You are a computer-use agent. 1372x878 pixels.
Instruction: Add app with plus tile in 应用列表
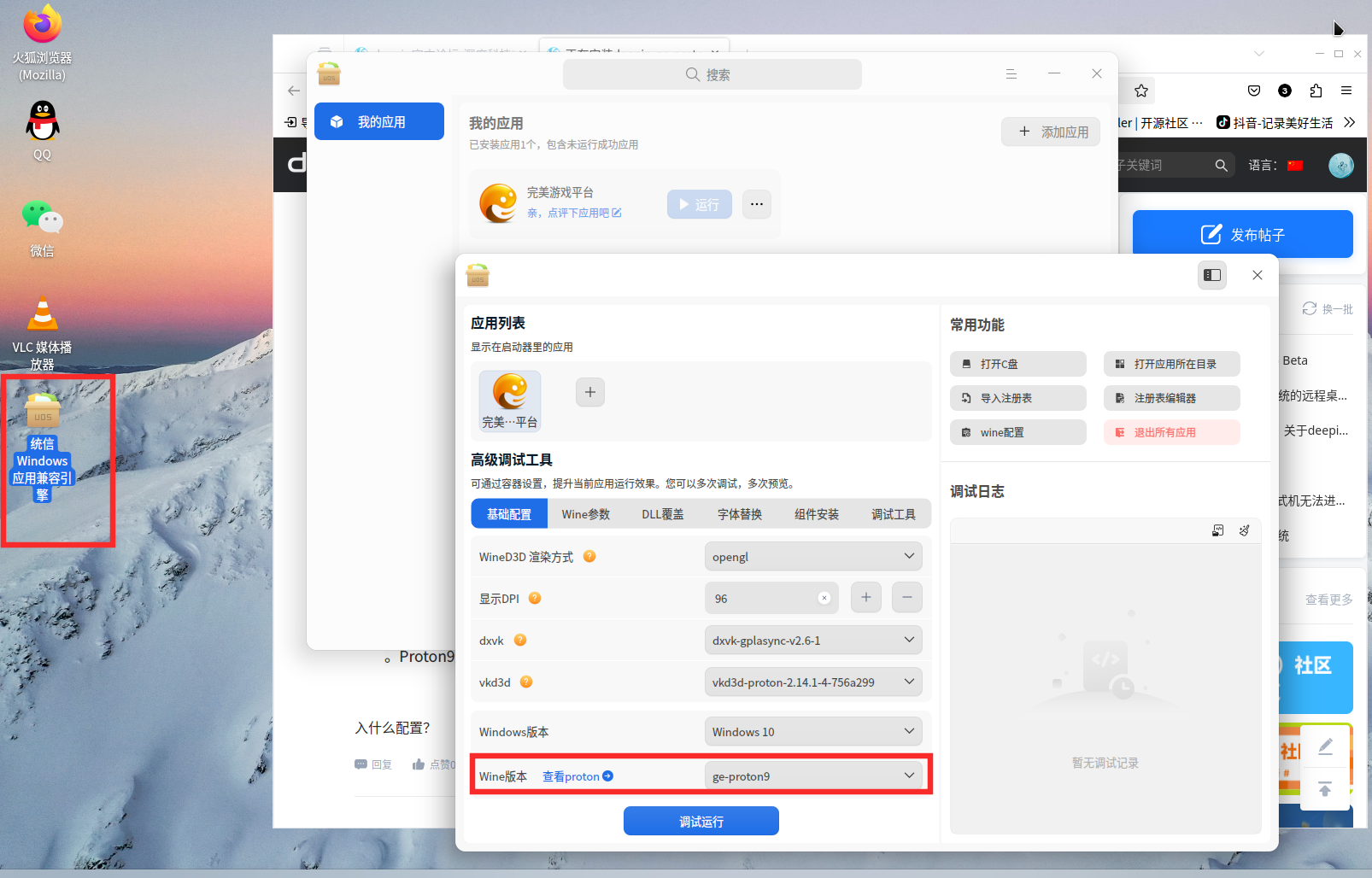coord(590,392)
